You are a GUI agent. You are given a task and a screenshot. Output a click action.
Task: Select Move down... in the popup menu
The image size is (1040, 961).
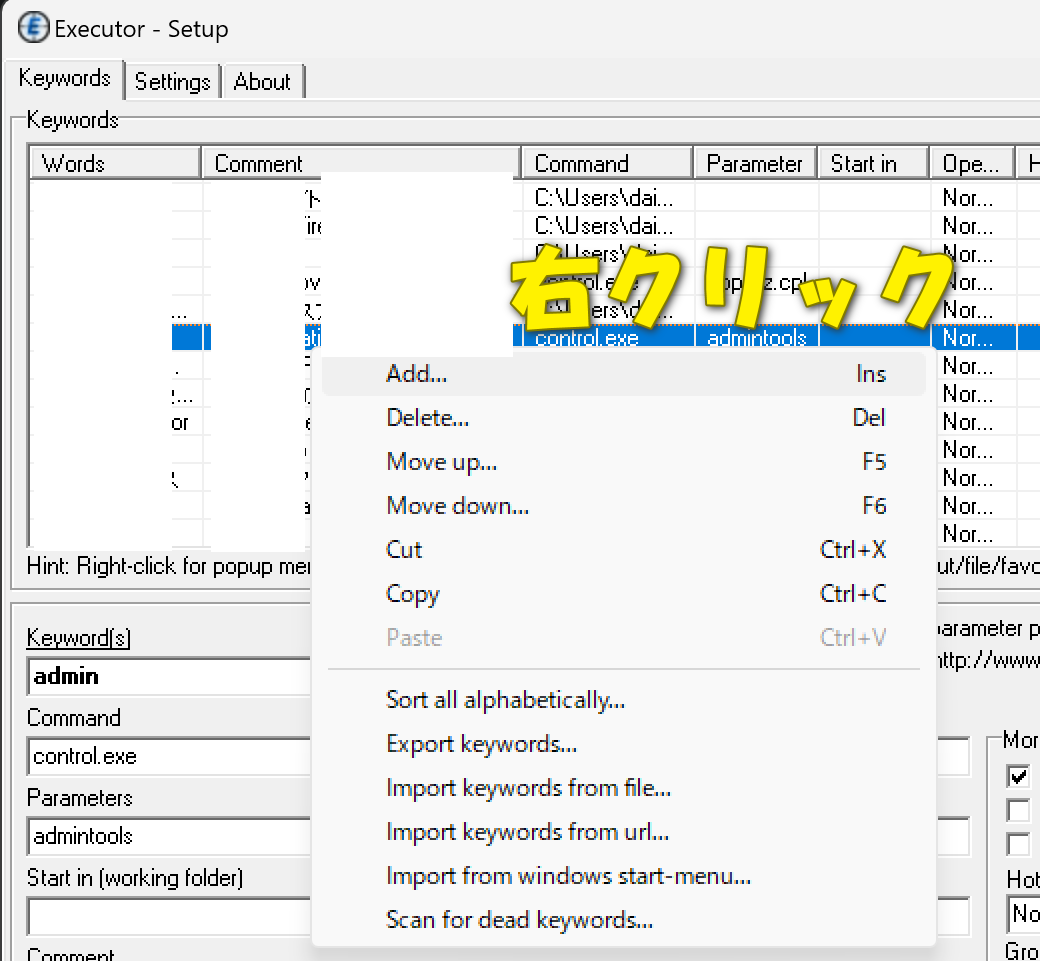click(x=623, y=506)
